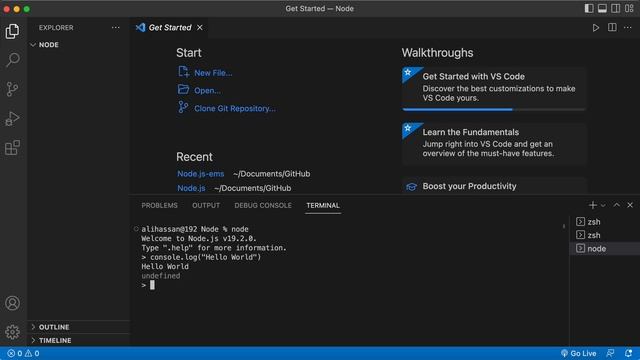Click the Explorer more actions ellipsis
This screenshot has height=360, width=640.
(x=116, y=28)
